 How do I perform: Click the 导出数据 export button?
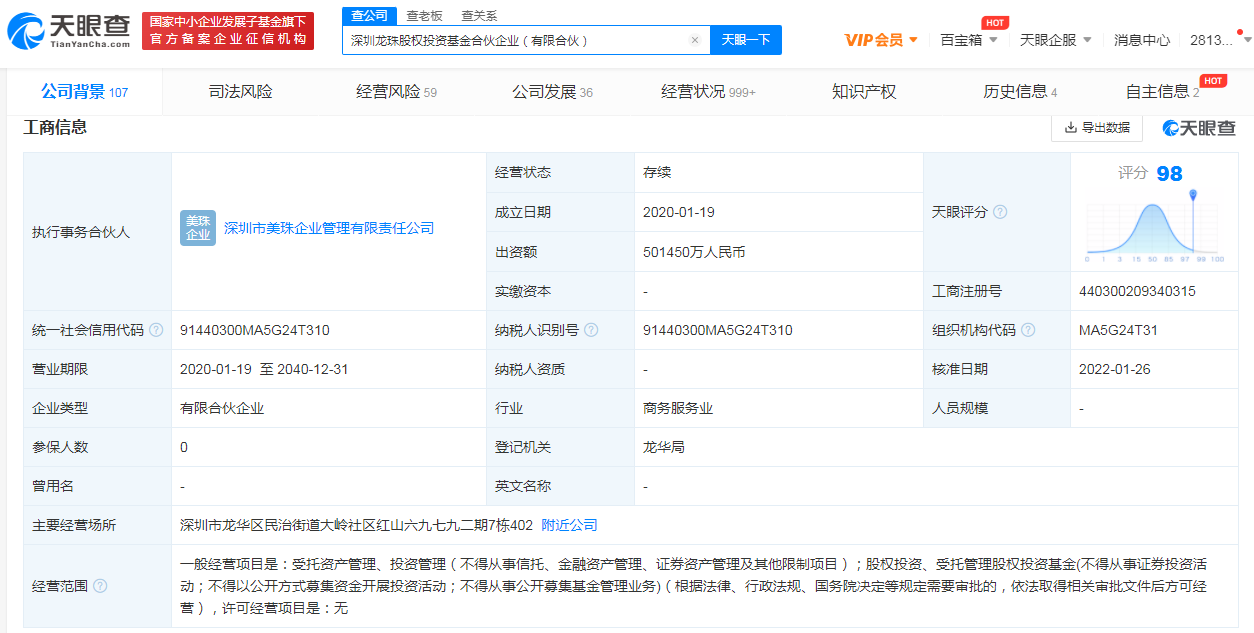(x=1097, y=127)
